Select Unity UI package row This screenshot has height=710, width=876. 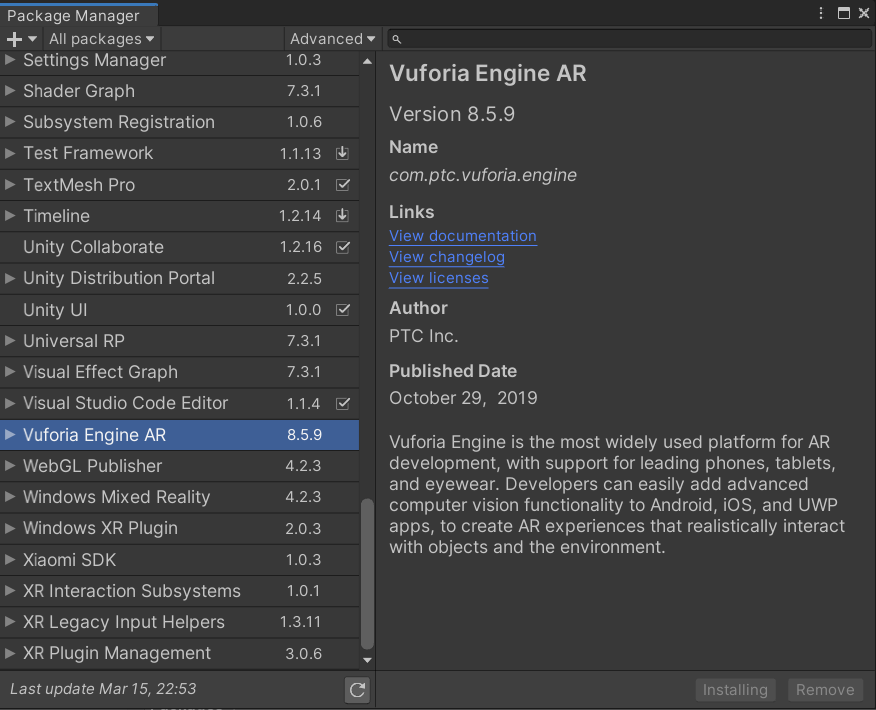tap(179, 309)
